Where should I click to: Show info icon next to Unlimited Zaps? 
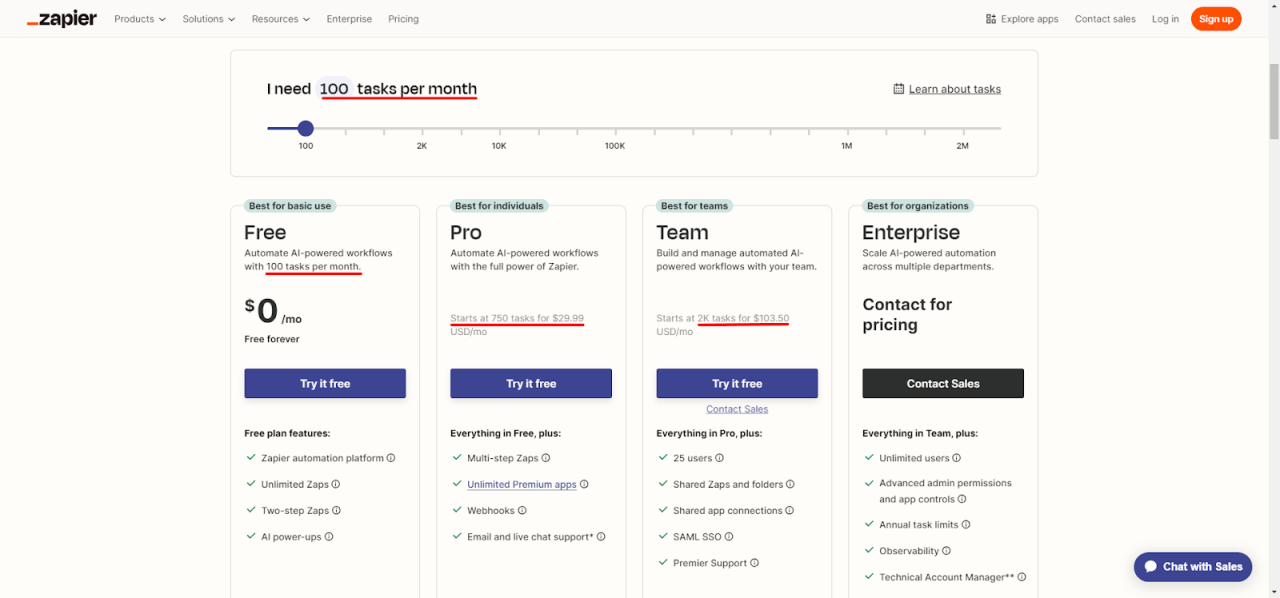336,484
